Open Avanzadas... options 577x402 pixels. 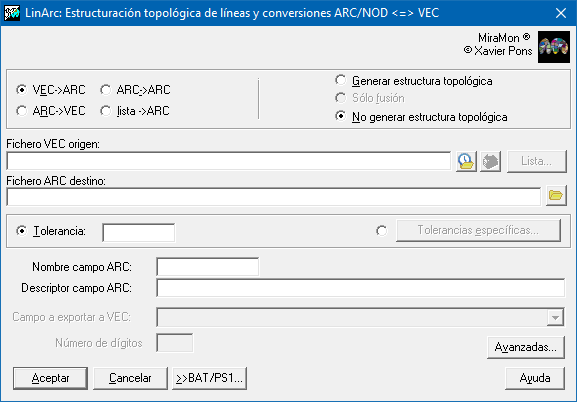(x=525, y=347)
